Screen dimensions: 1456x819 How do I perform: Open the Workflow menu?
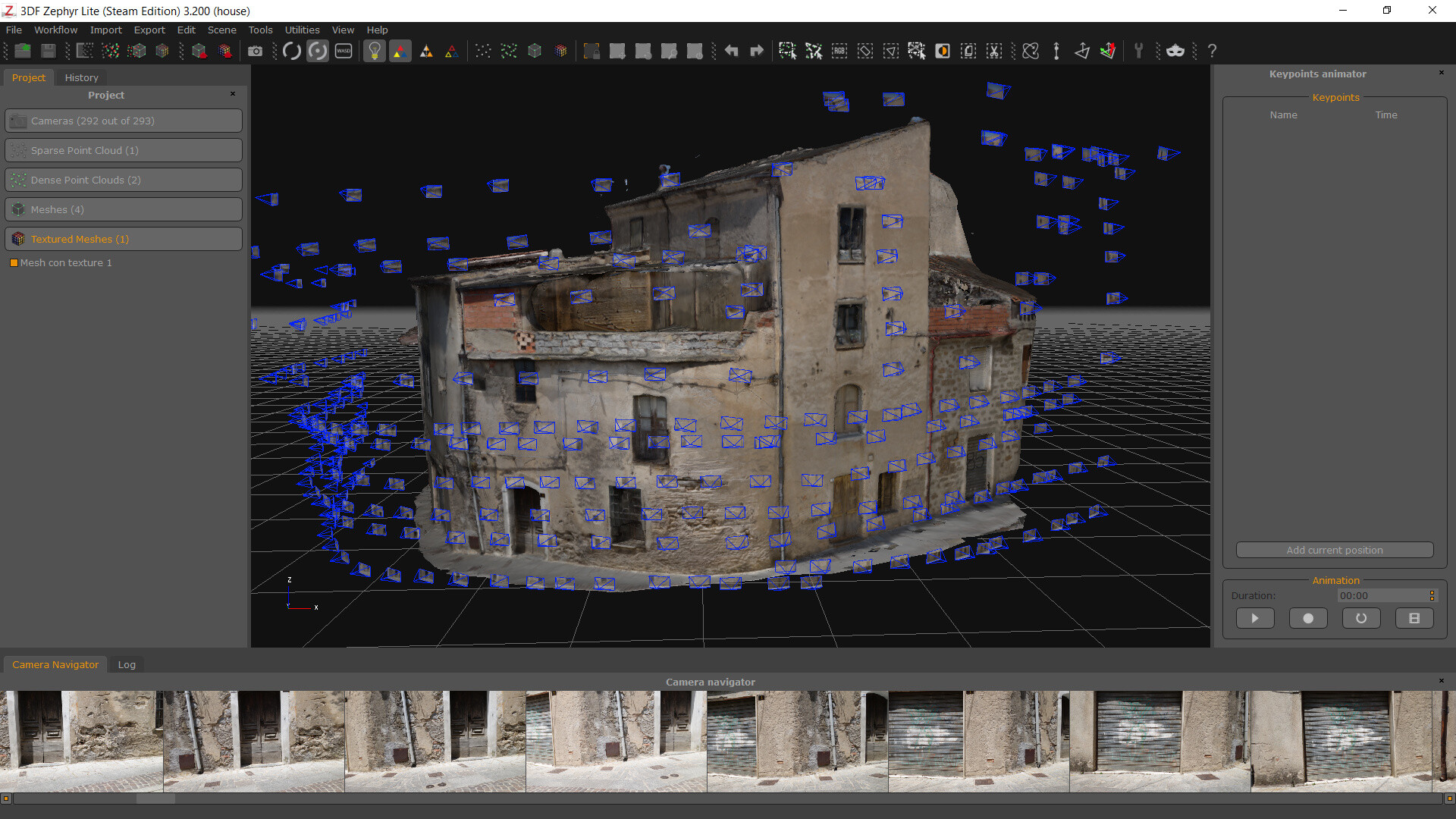click(x=55, y=29)
